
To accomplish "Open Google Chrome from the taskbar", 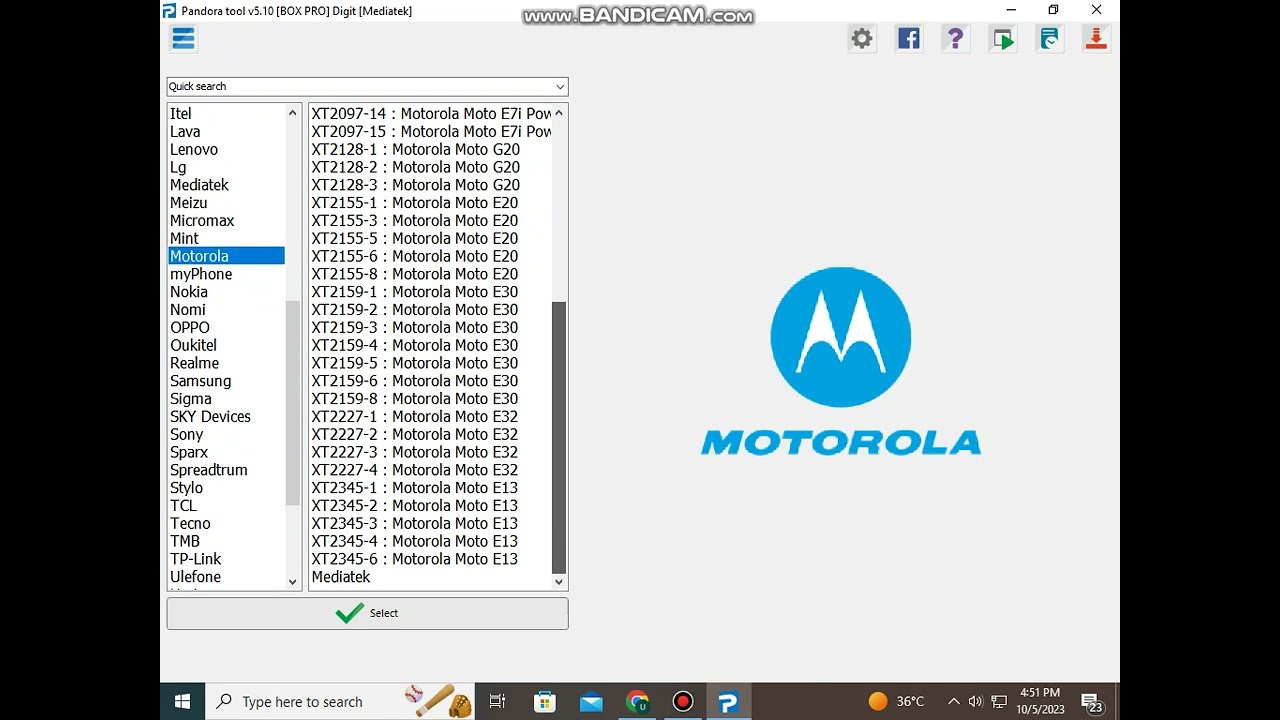I will [637, 702].
